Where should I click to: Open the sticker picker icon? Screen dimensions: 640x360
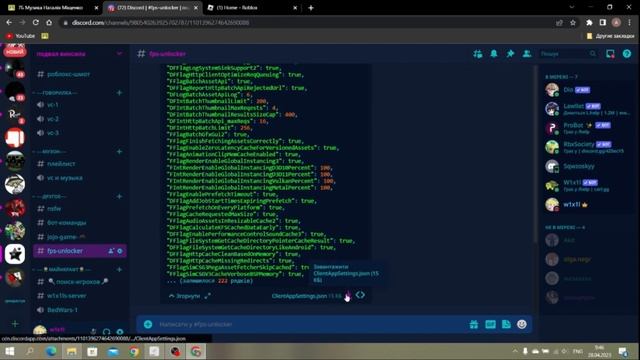(506, 324)
